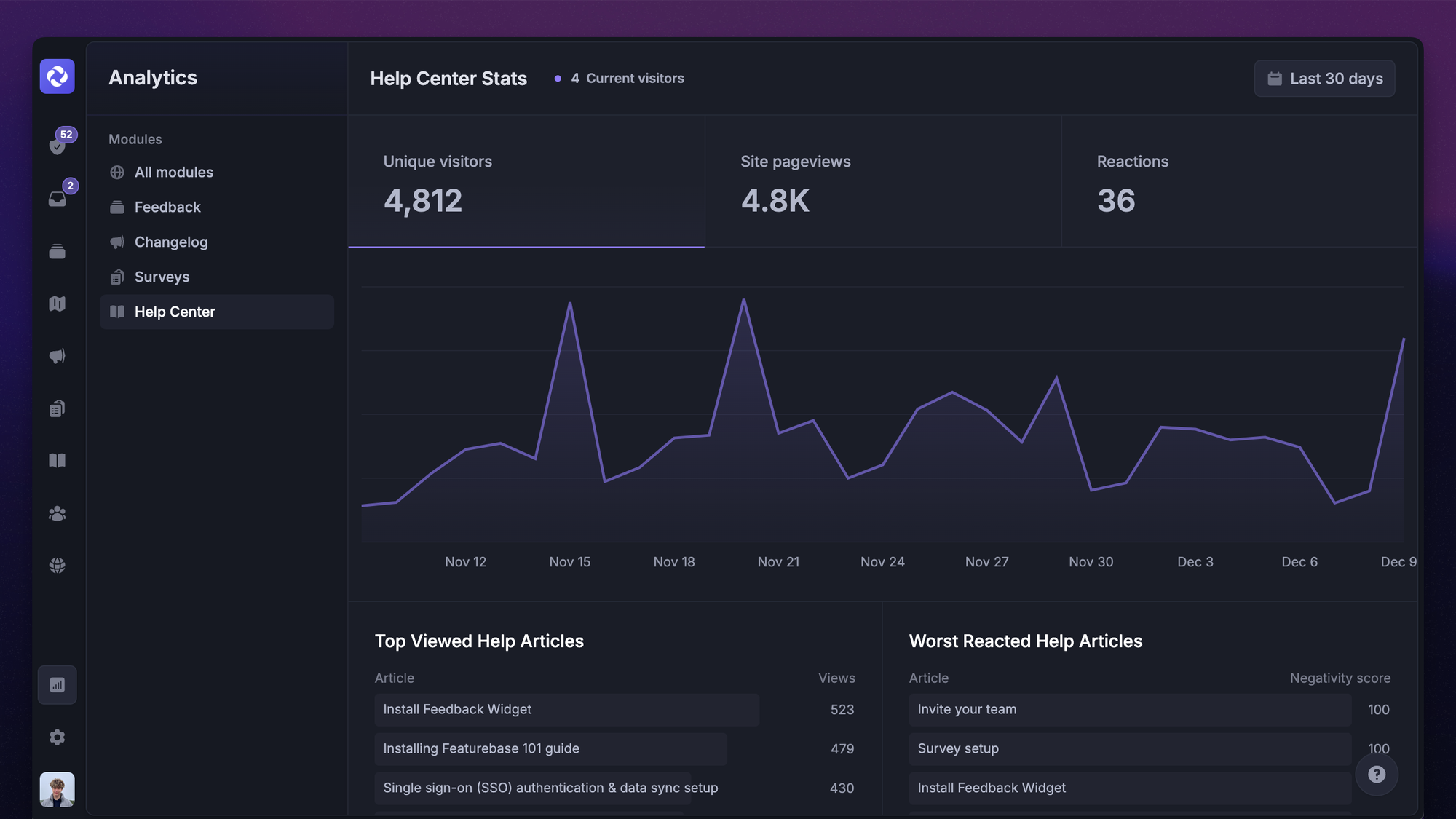This screenshot has width=1456, height=819.
Task: Click the Dec 3 label on chart axis
Action: coord(1195,562)
